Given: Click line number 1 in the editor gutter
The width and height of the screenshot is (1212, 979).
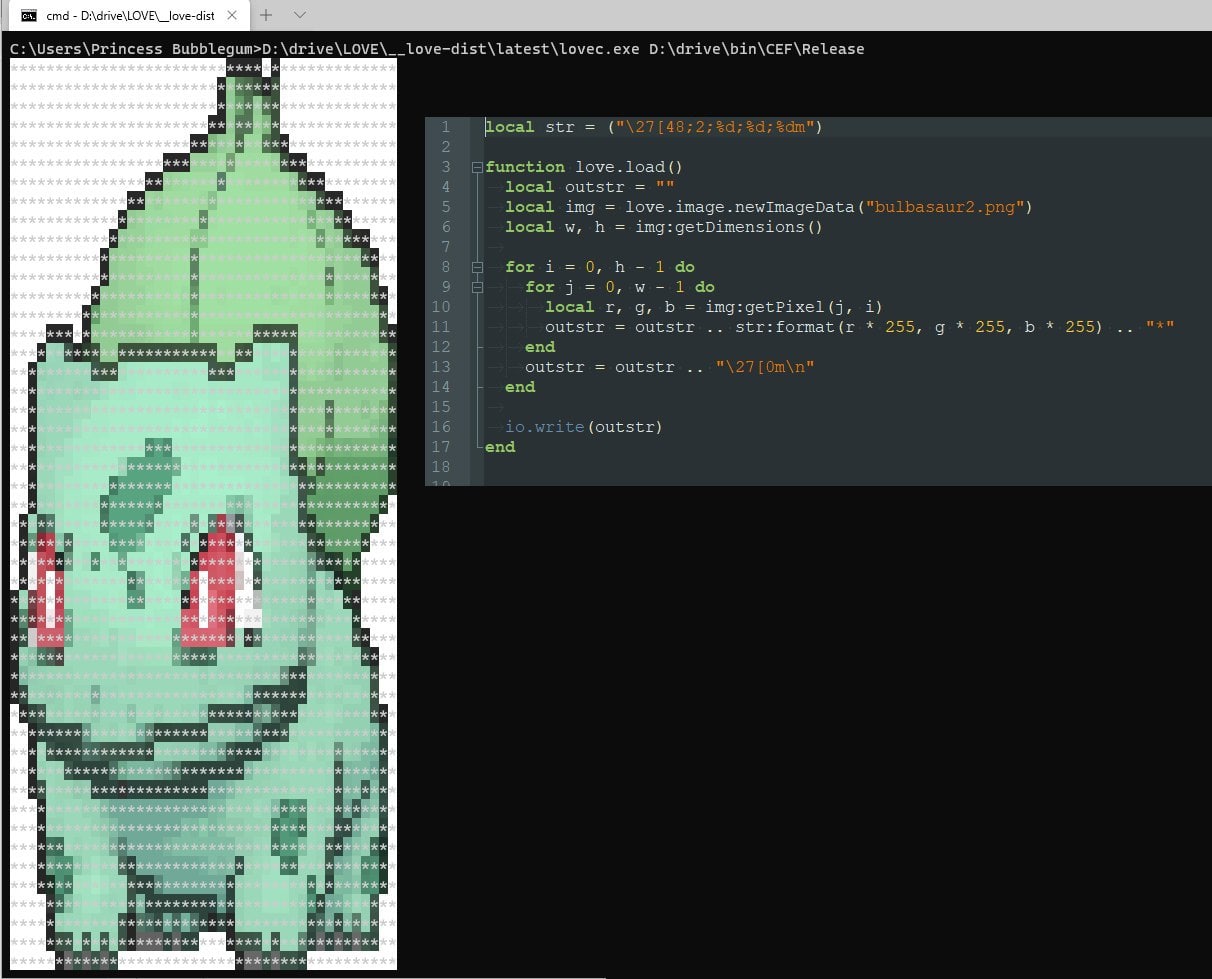Looking at the screenshot, I should point(446,127).
